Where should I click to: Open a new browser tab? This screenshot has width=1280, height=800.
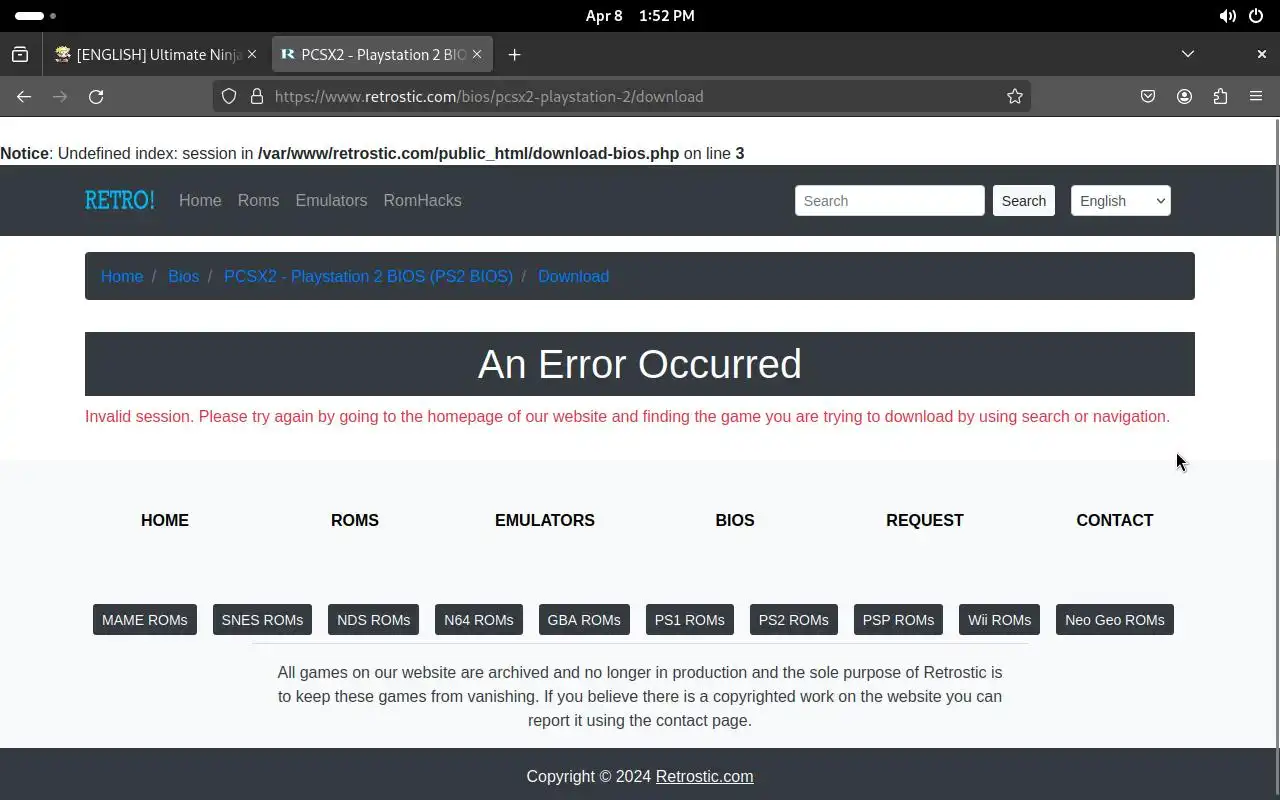514,54
